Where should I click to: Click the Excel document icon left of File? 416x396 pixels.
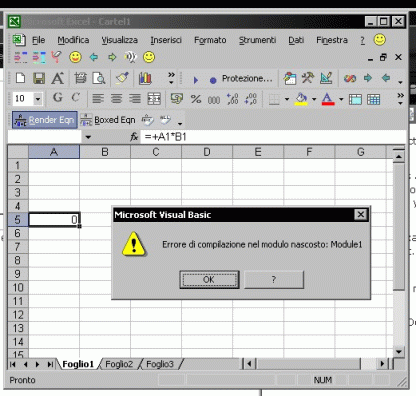(x=19, y=40)
